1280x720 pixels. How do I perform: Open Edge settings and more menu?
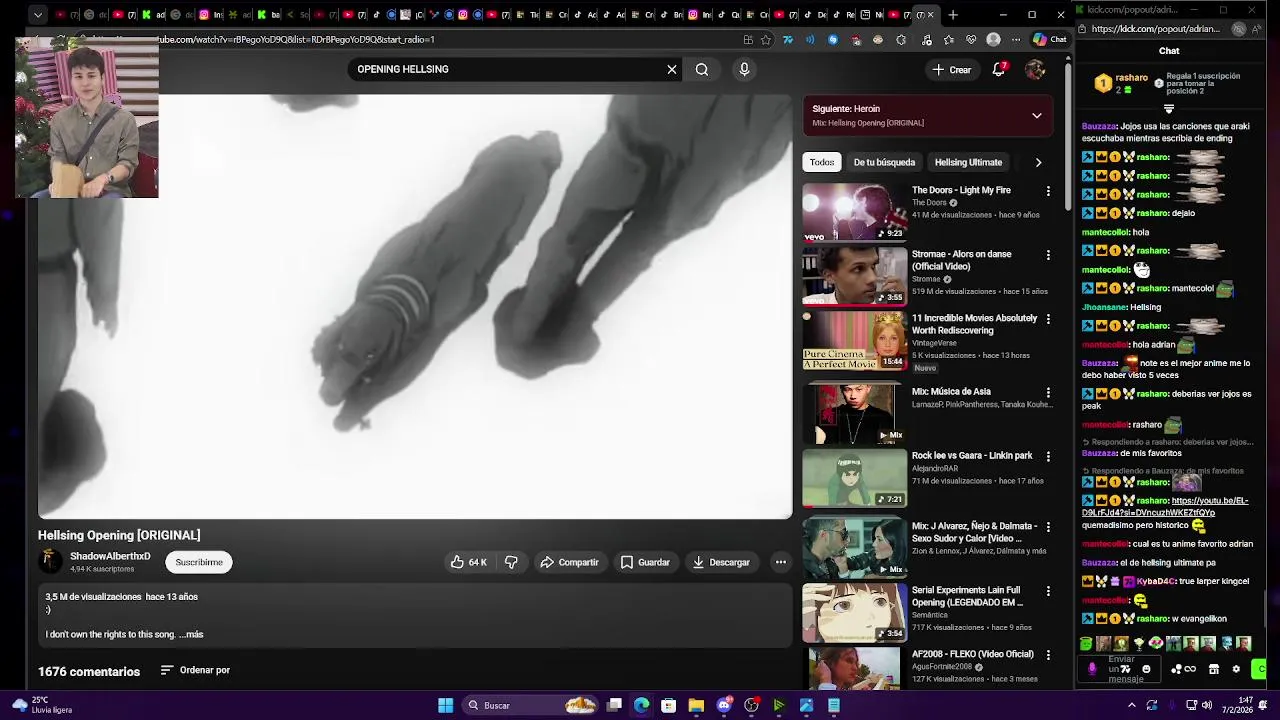tap(1016, 40)
